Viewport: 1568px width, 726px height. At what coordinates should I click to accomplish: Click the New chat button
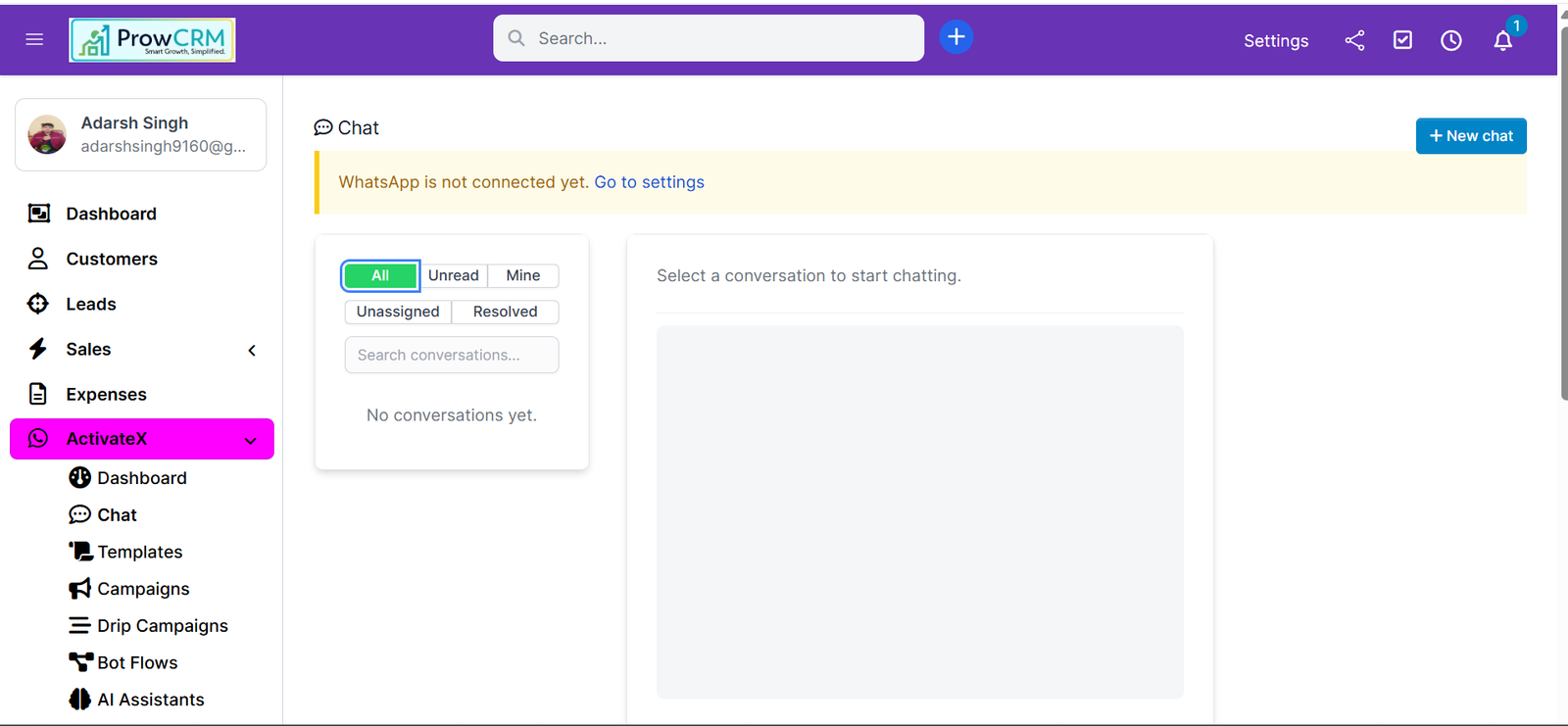click(1471, 136)
